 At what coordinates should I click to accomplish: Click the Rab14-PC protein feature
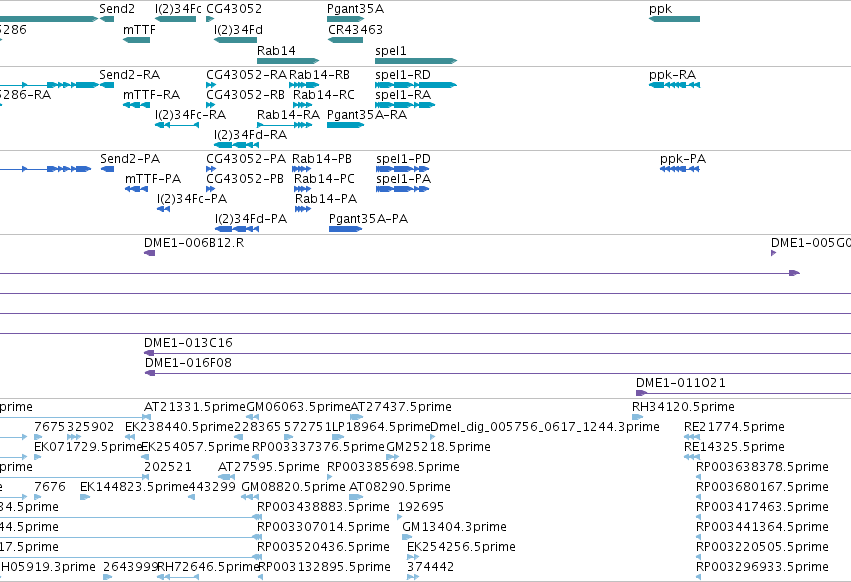302,189
